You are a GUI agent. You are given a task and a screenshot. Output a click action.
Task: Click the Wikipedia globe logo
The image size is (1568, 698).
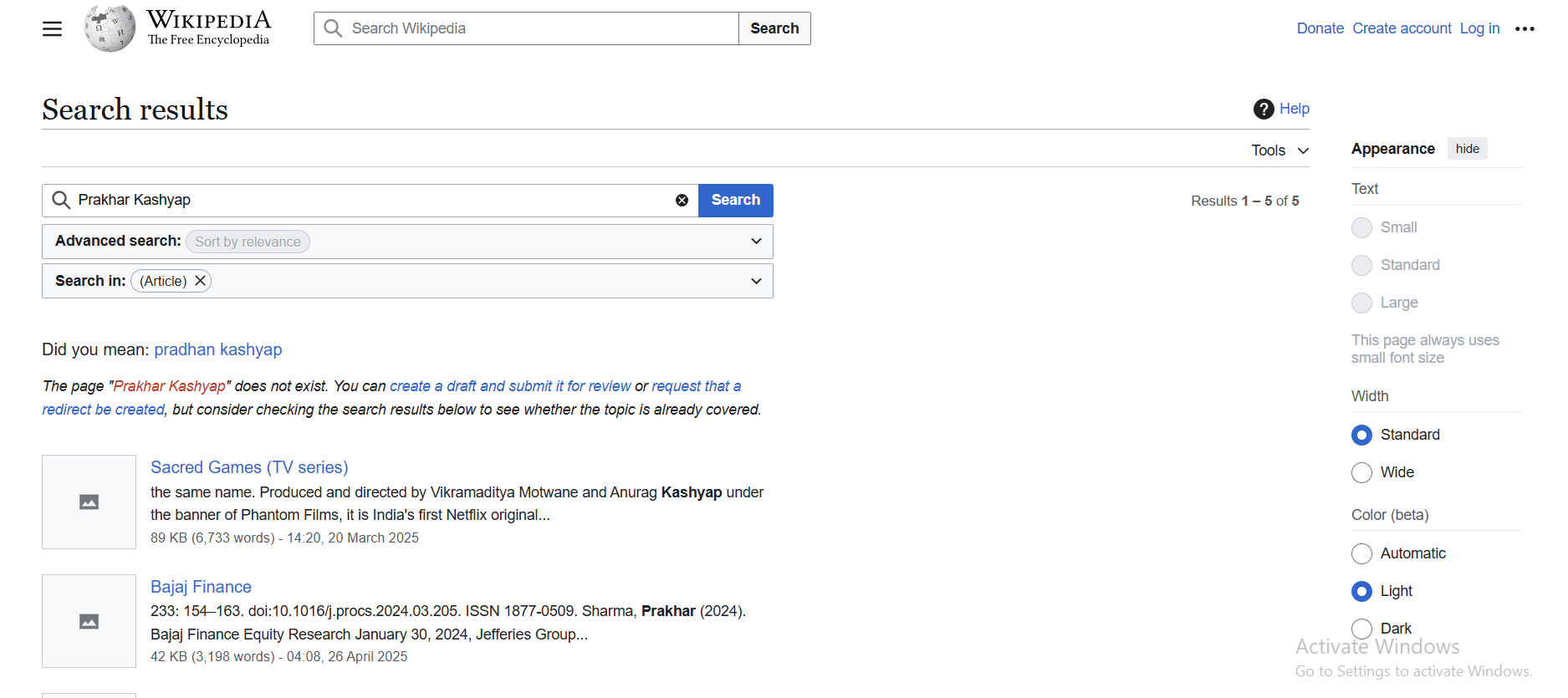pyautogui.click(x=110, y=28)
